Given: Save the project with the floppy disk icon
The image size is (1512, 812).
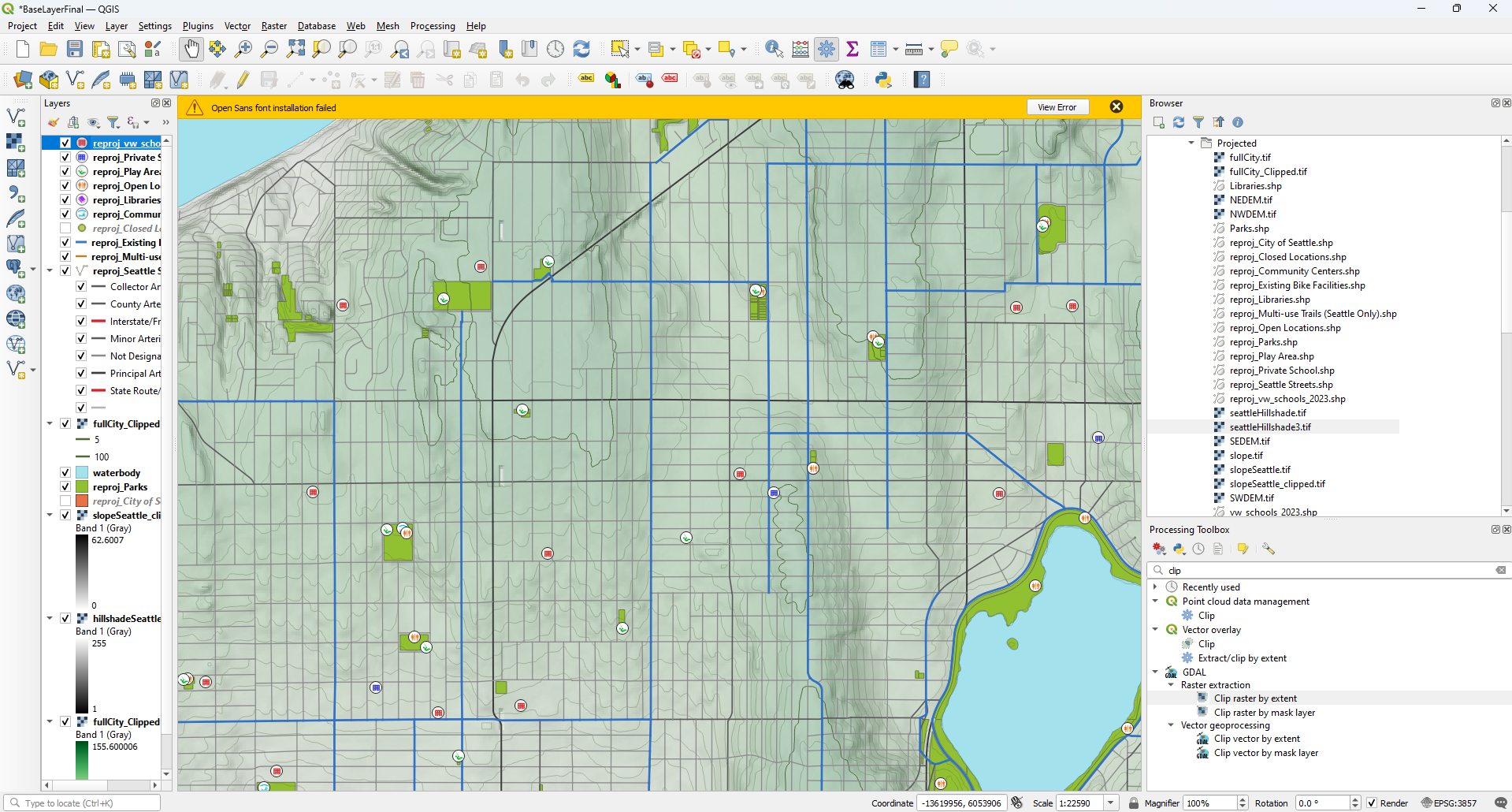Looking at the screenshot, I should coord(75,50).
